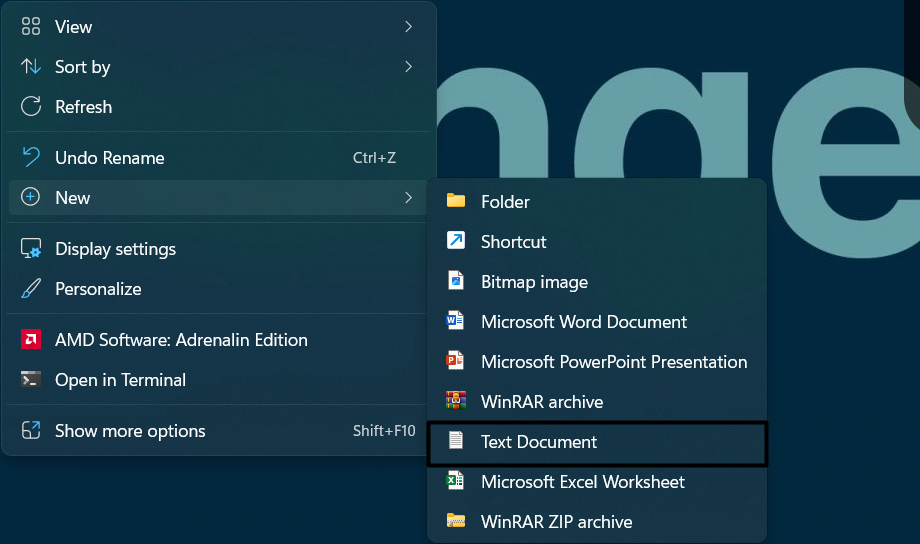
Task: Choose Undo Rename from context menu
Action: click(x=110, y=158)
